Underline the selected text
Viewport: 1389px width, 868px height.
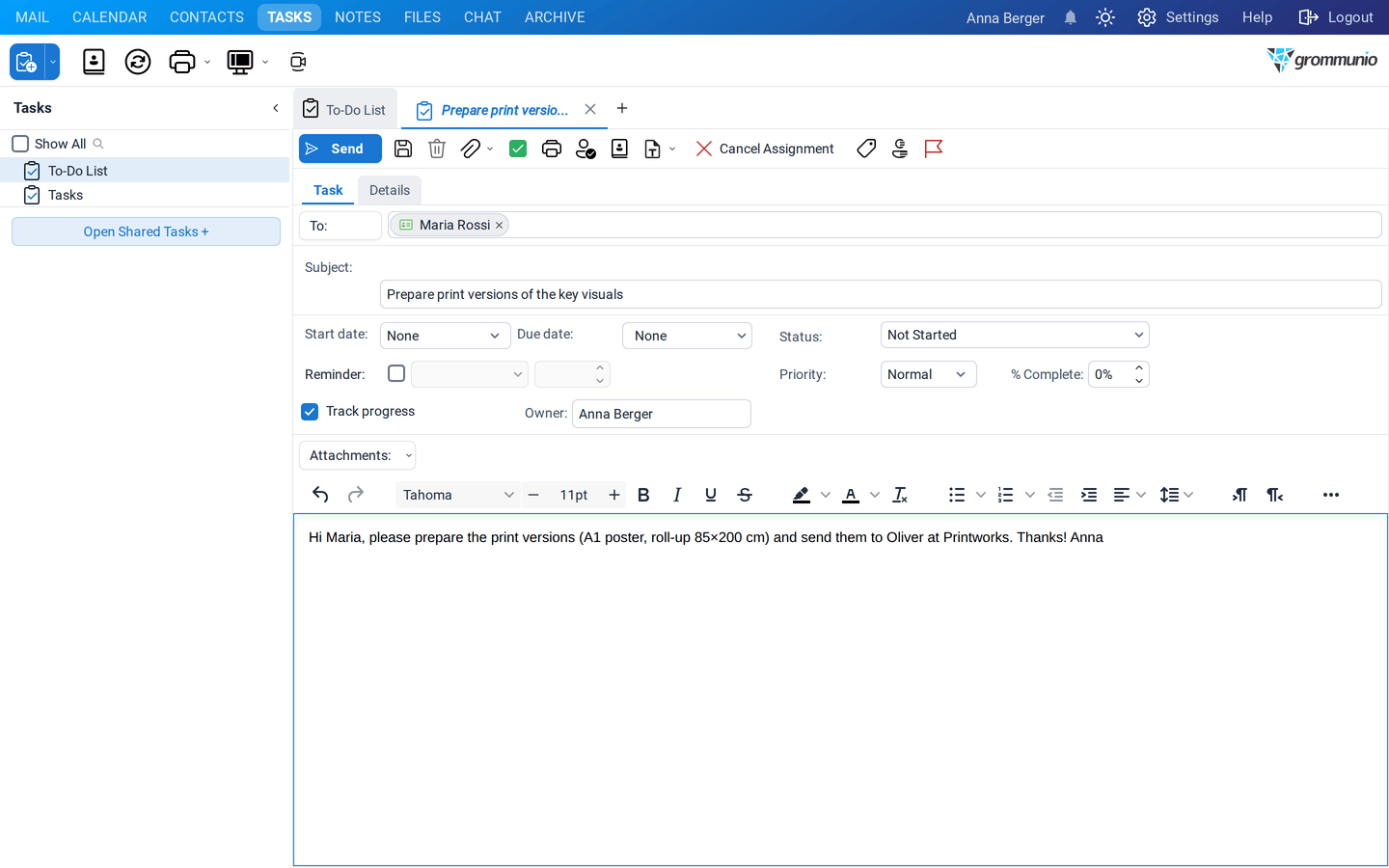coord(711,495)
